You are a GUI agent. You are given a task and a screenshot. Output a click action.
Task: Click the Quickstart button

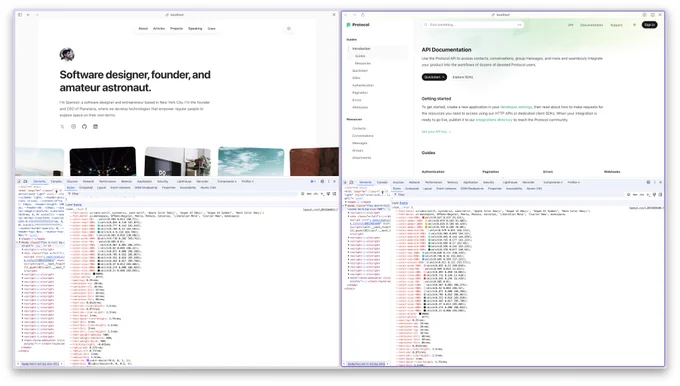434,77
